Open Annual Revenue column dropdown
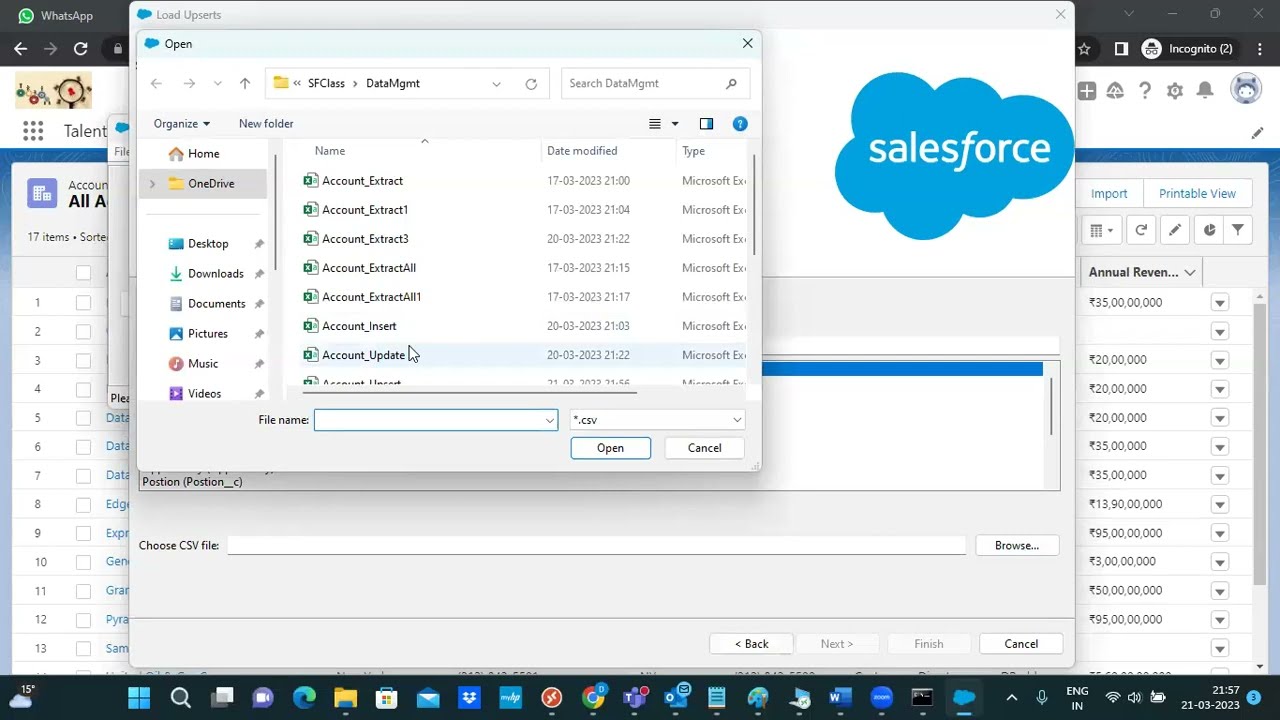The height and width of the screenshot is (720, 1280). click(x=1190, y=273)
